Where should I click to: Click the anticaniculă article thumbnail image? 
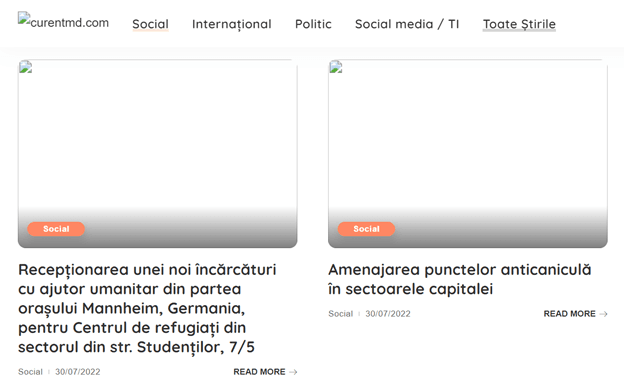pyautogui.click(x=468, y=154)
